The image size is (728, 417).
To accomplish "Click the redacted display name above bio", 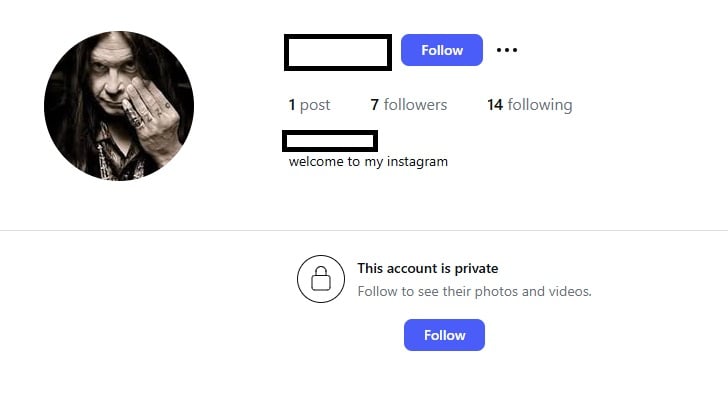I will tap(330, 140).
